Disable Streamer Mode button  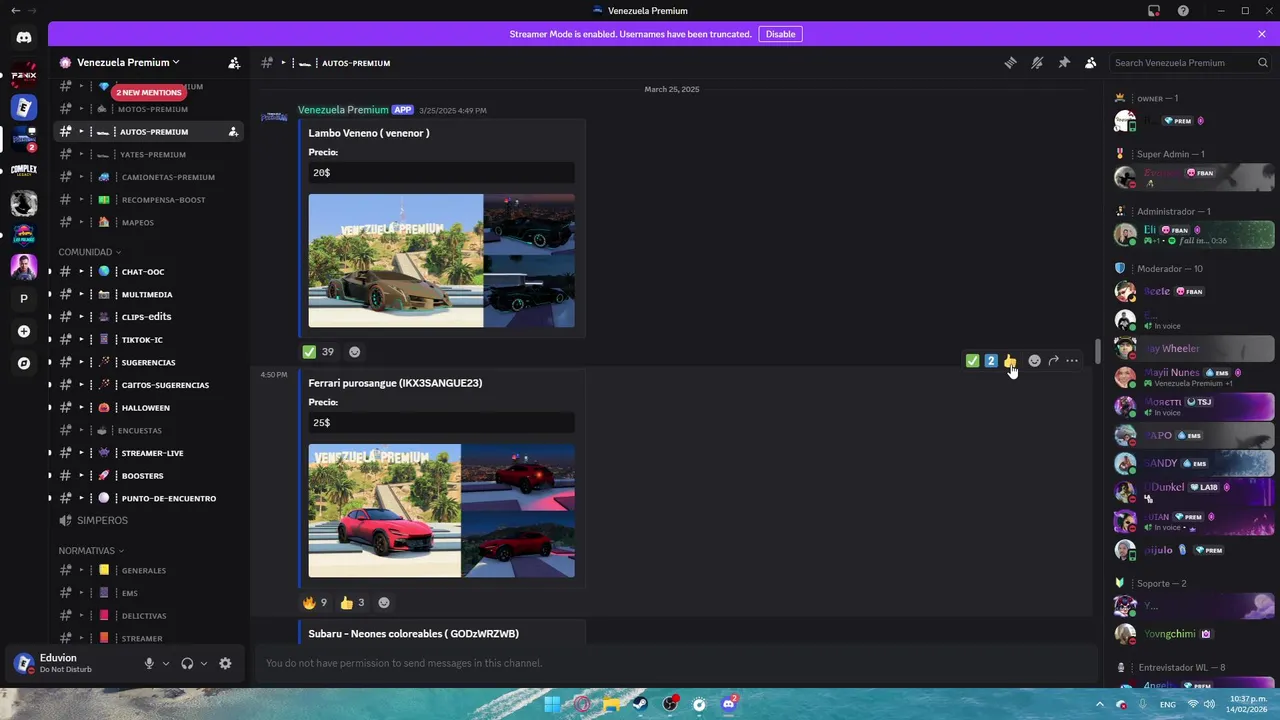click(780, 34)
